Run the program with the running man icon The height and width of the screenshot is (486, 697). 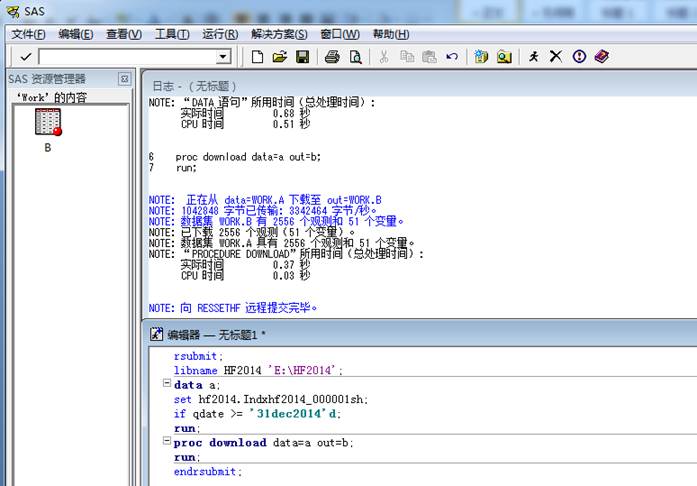point(534,57)
